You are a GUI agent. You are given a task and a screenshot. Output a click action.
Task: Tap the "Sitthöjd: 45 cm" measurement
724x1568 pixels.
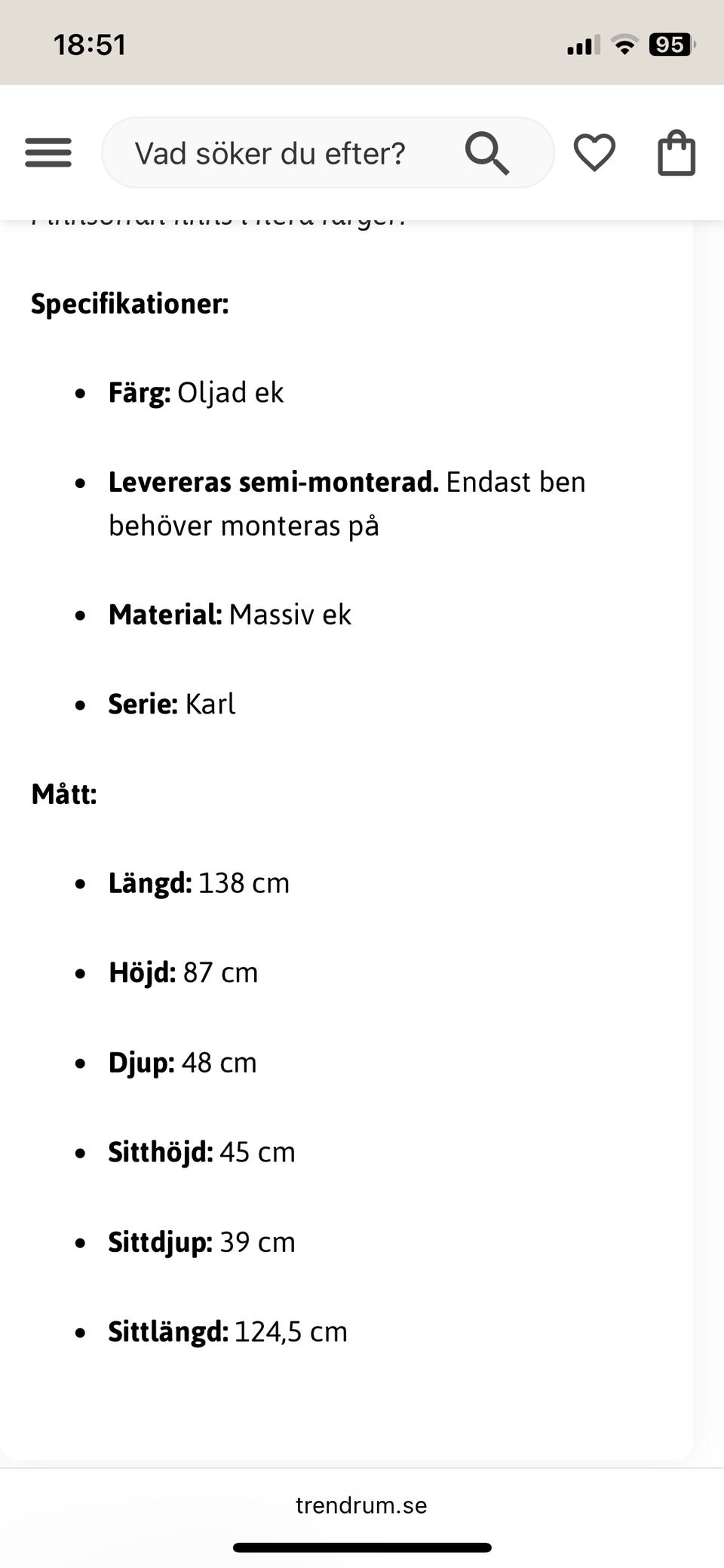pyautogui.click(x=201, y=1152)
